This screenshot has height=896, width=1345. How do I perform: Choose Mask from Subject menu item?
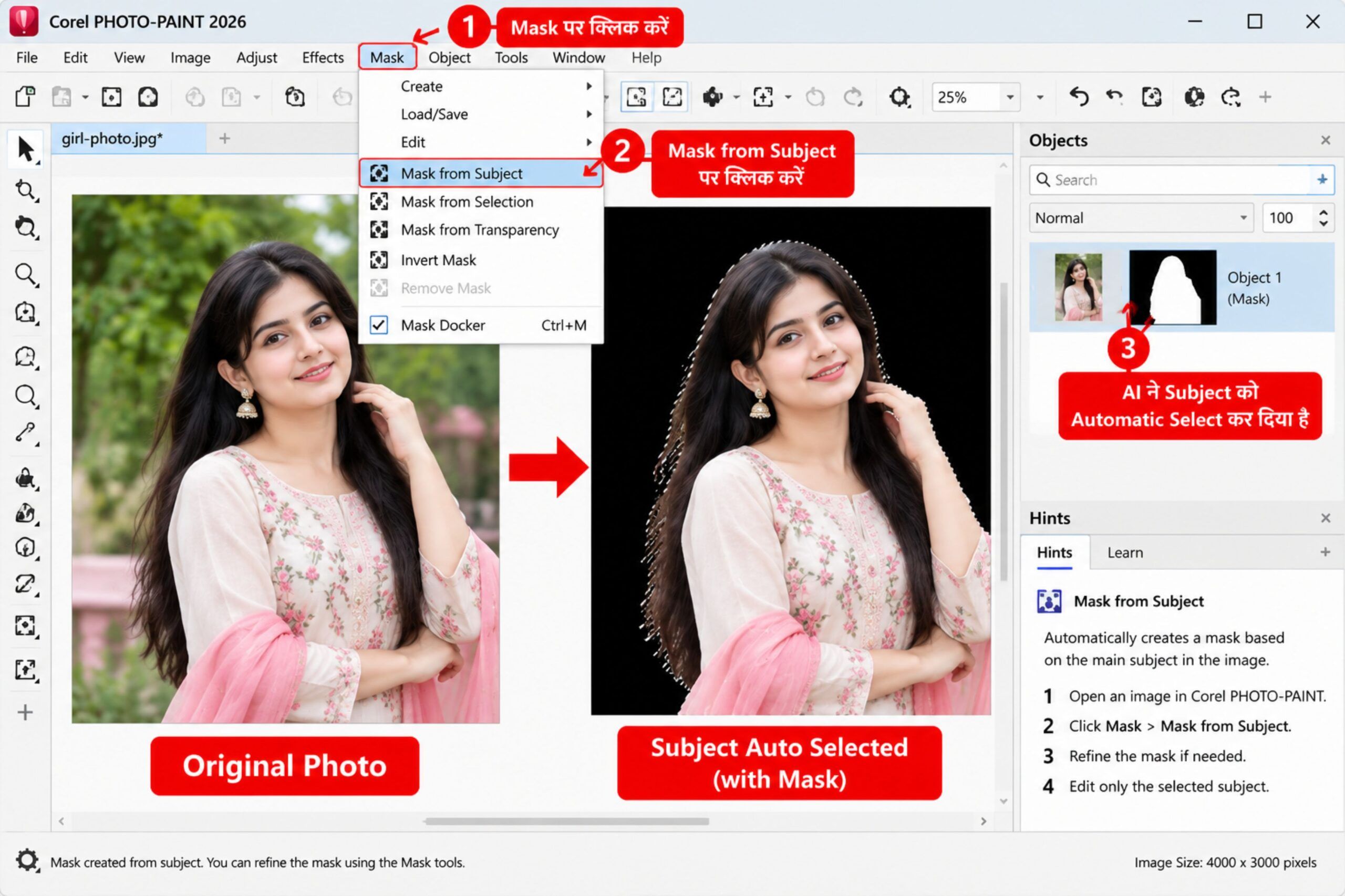coord(481,173)
